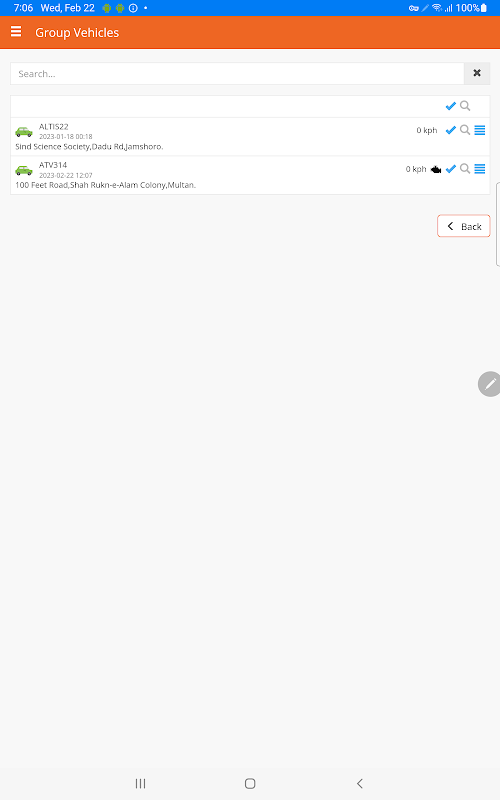500x800 pixels.
Task: Open the list menu for ATV314
Action: (480, 169)
